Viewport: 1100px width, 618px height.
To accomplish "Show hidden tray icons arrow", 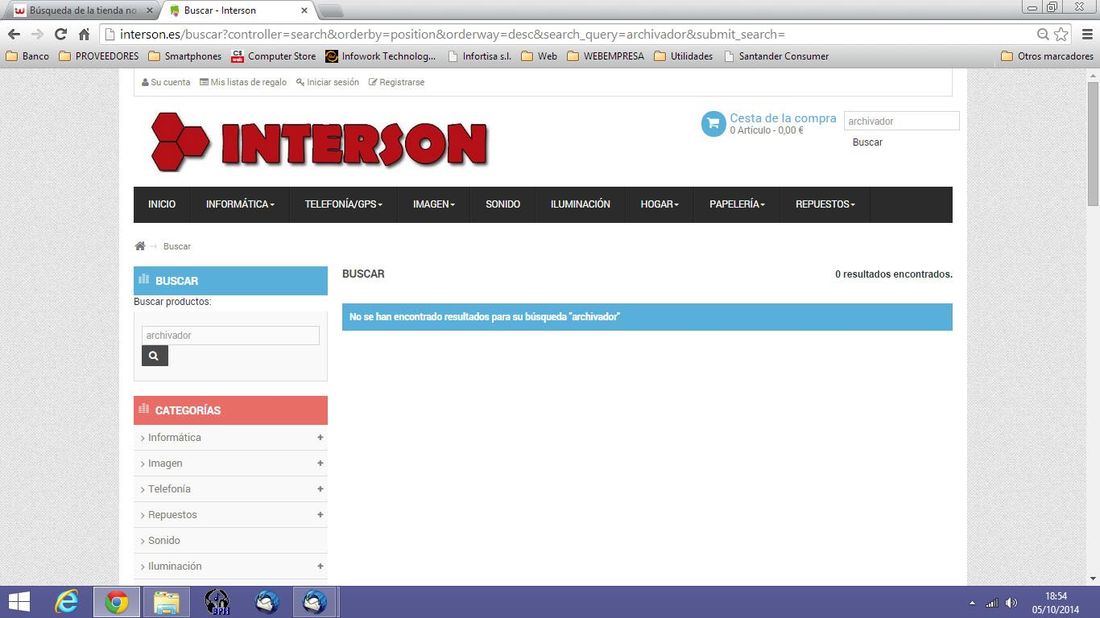I will point(972,603).
